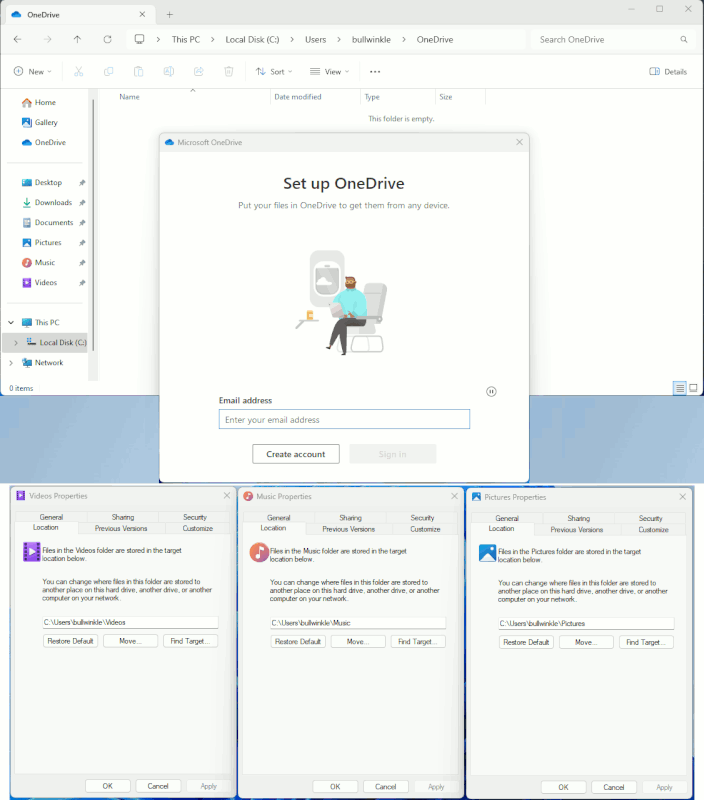
Task: Click Find Target in Music Properties
Action: click(418, 641)
